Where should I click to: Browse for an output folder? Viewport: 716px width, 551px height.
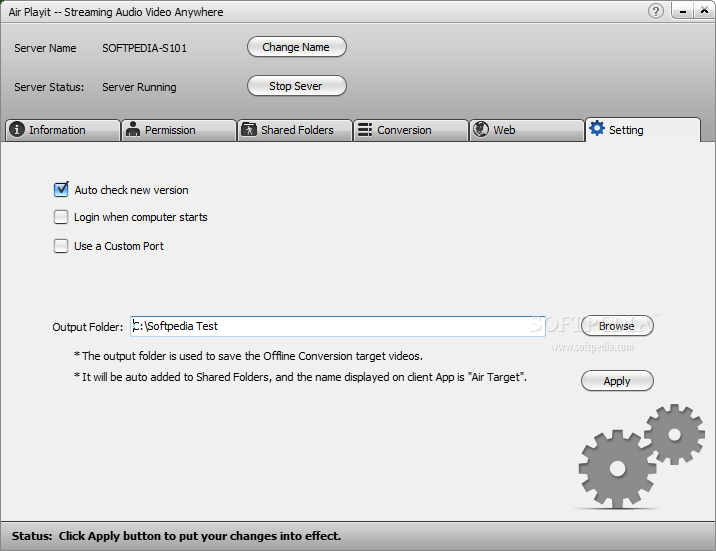click(617, 326)
